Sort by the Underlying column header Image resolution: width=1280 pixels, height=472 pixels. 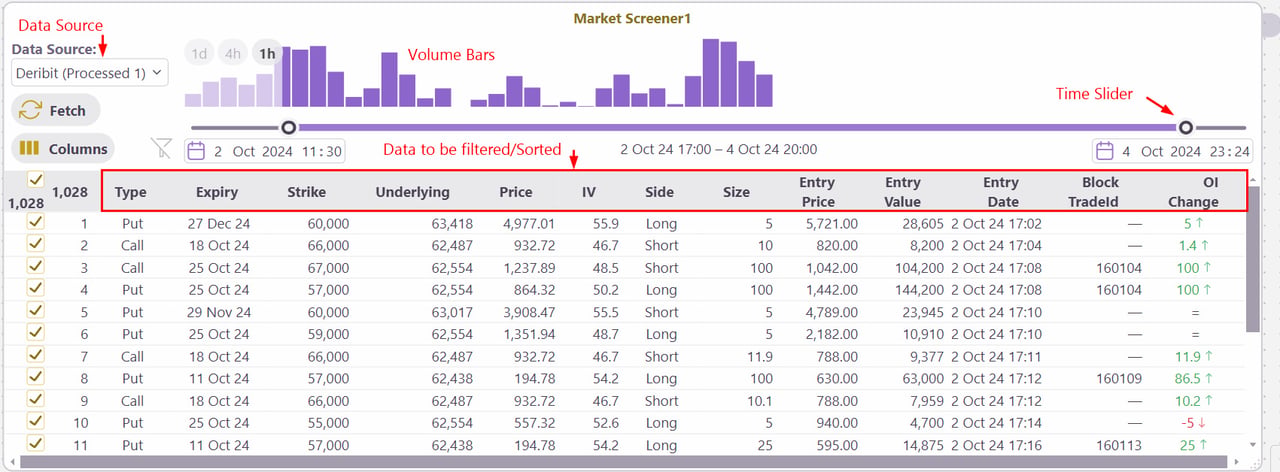pyautogui.click(x=413, y=192)
